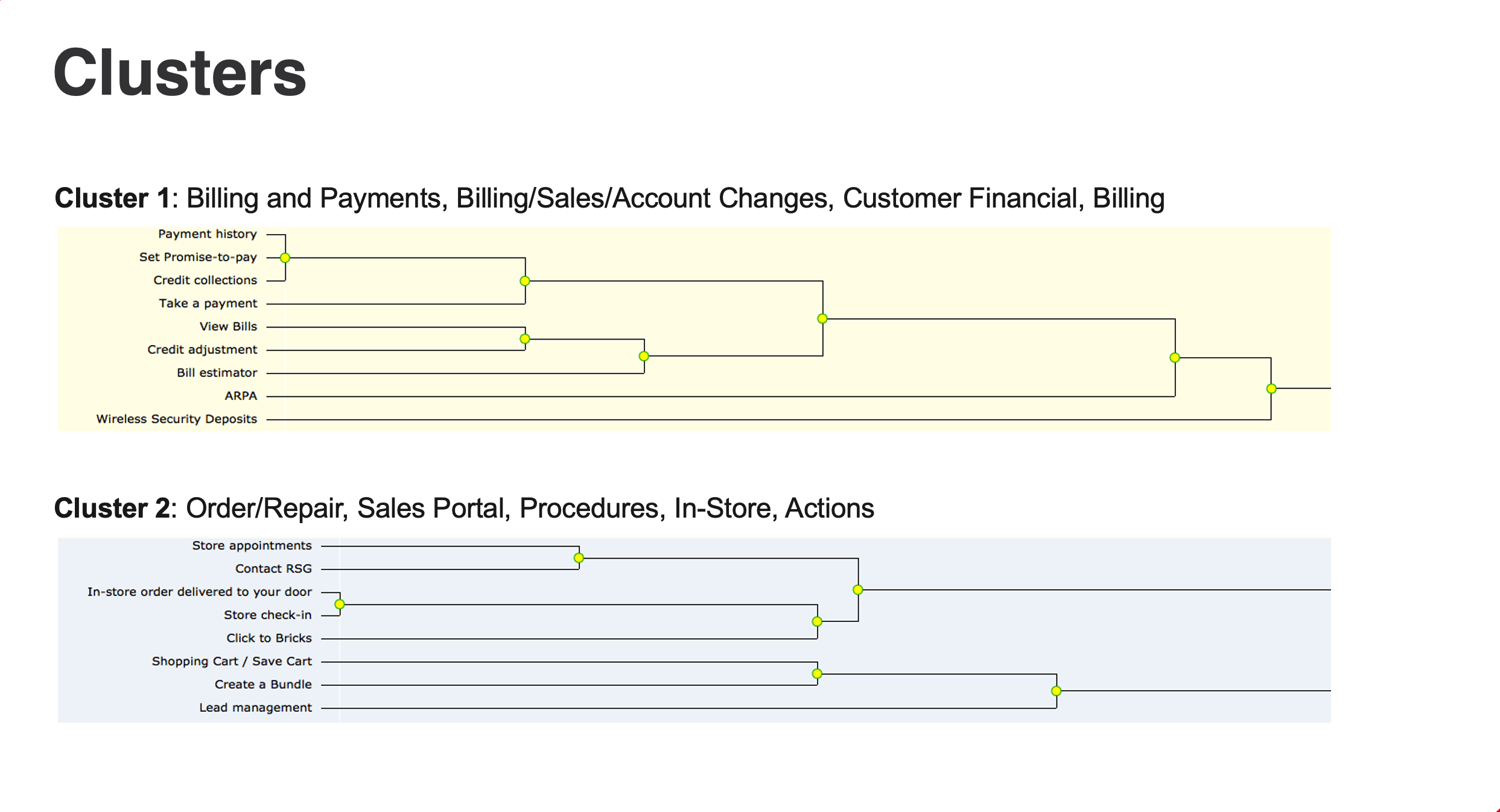
Task: Select the Lead management item
Action: click(256, 708)
